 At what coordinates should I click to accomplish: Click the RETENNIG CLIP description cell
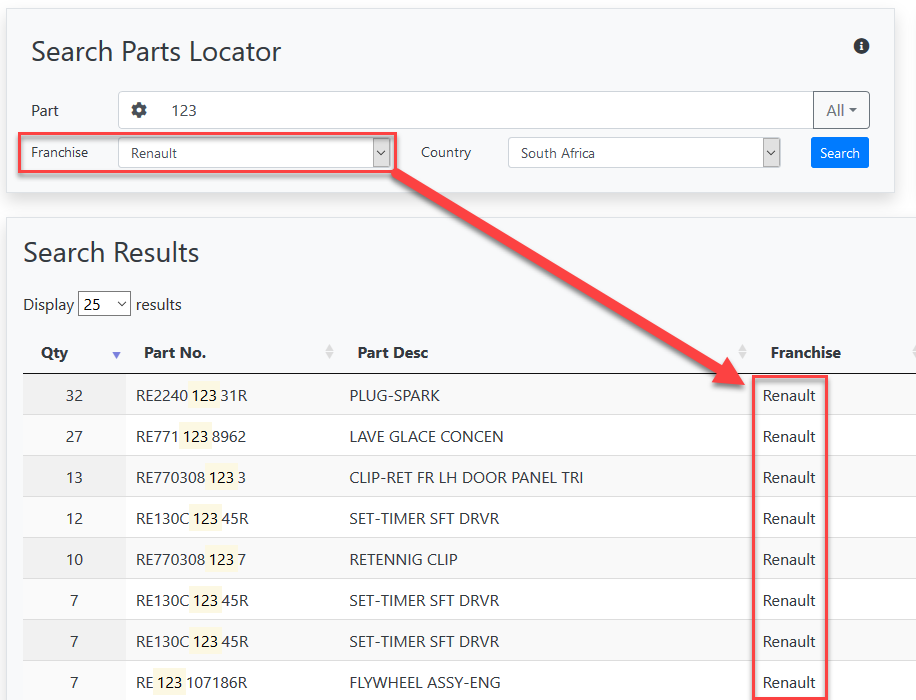click(404, 559)
